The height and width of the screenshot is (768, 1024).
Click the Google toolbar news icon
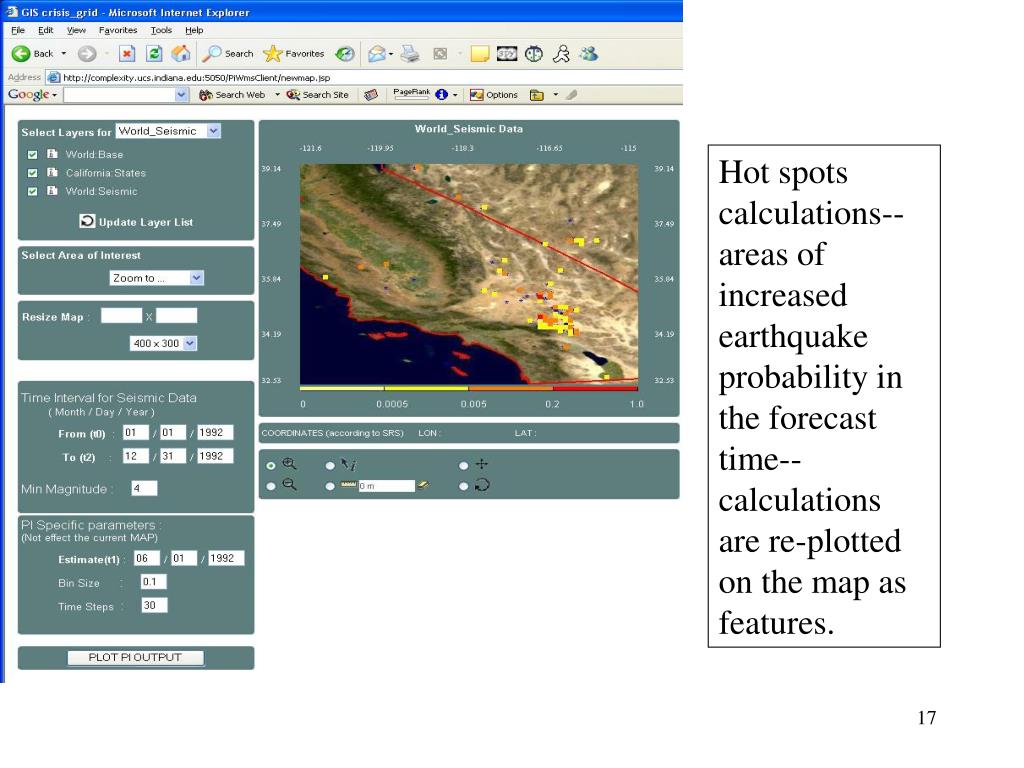371,95
